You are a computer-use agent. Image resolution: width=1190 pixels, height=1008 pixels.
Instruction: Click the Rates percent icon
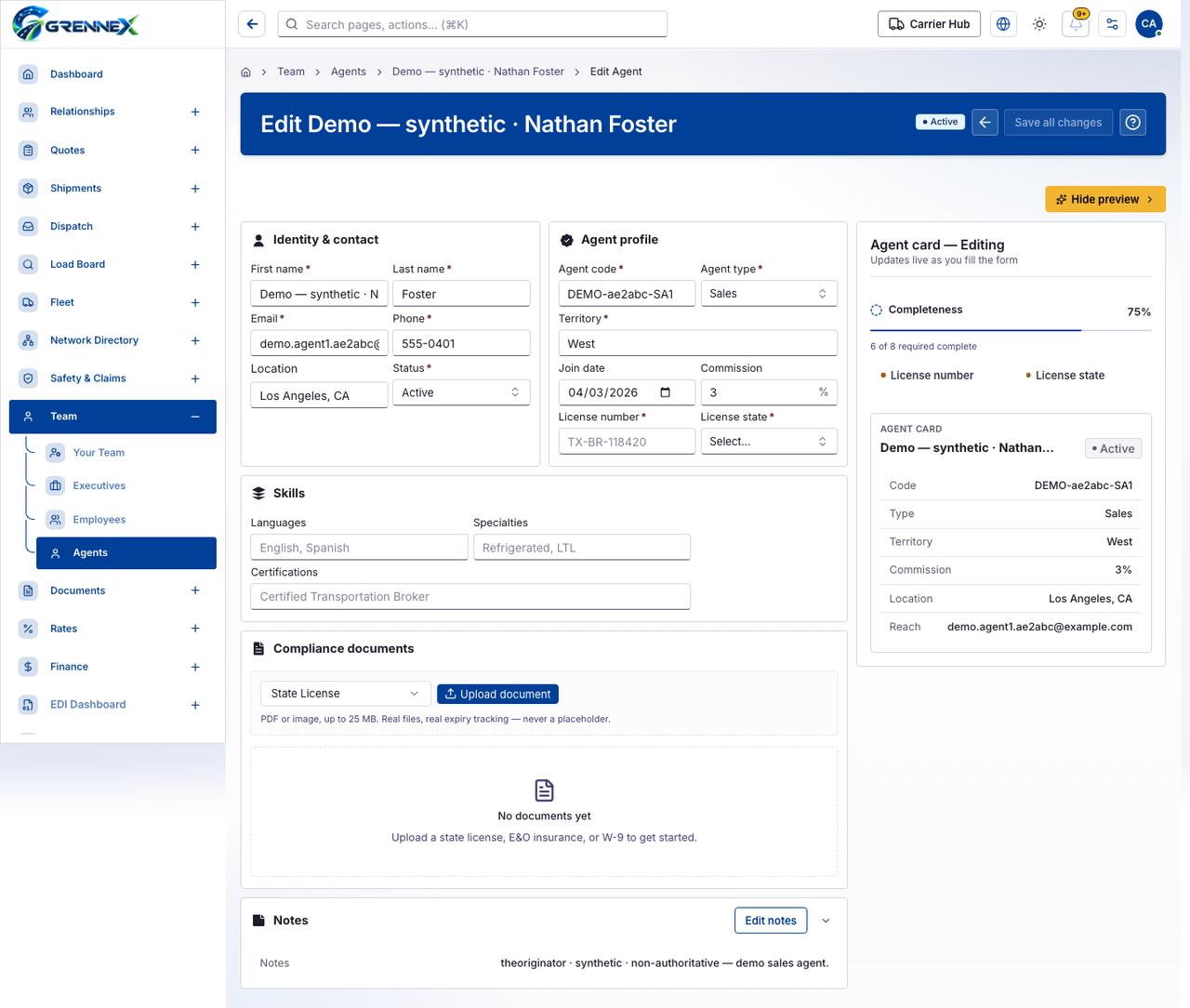[28, 629]
